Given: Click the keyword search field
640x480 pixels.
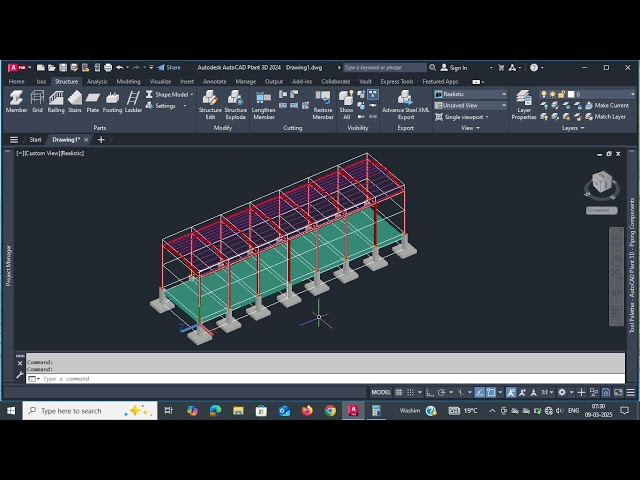Looking at the screenshot, I should (384, 67).
